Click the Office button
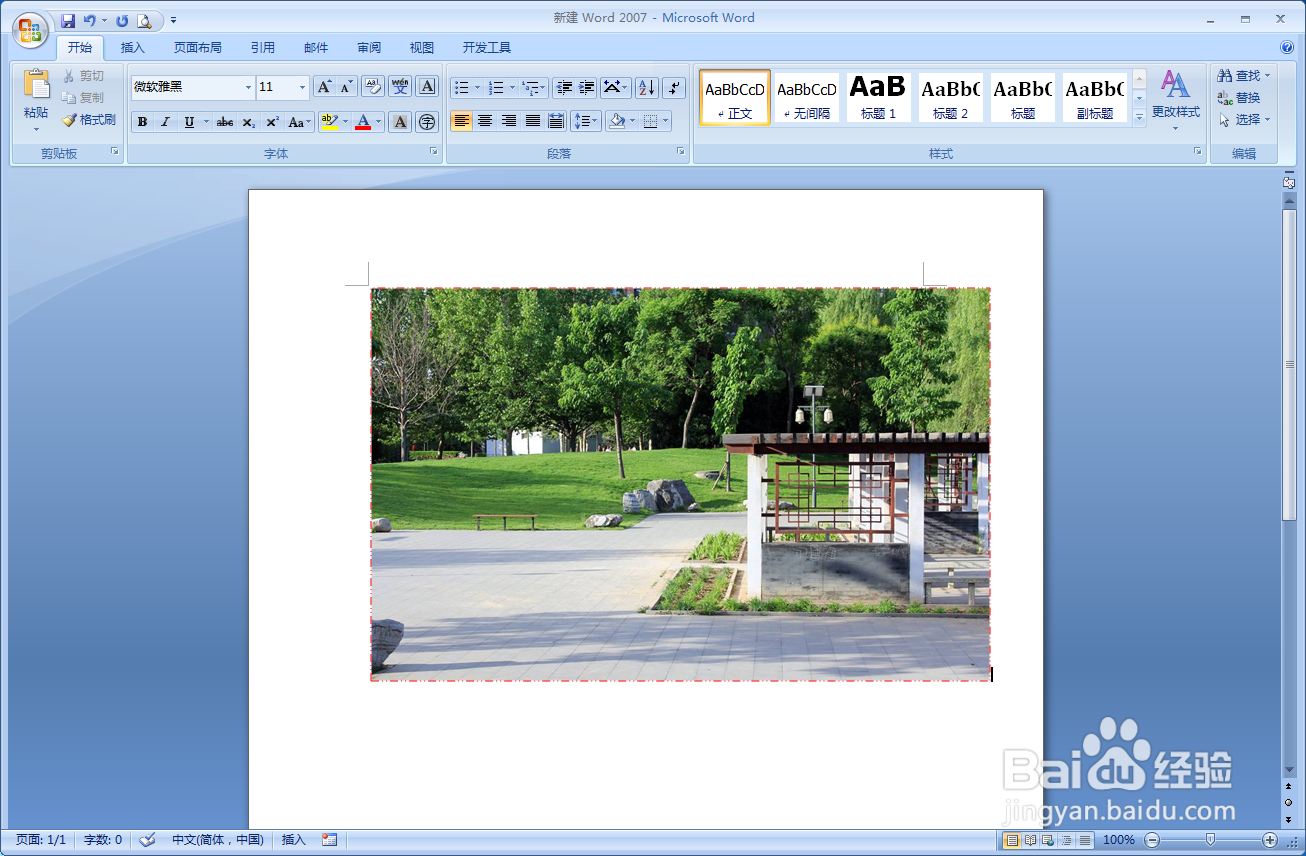 [x=30, y=30]
